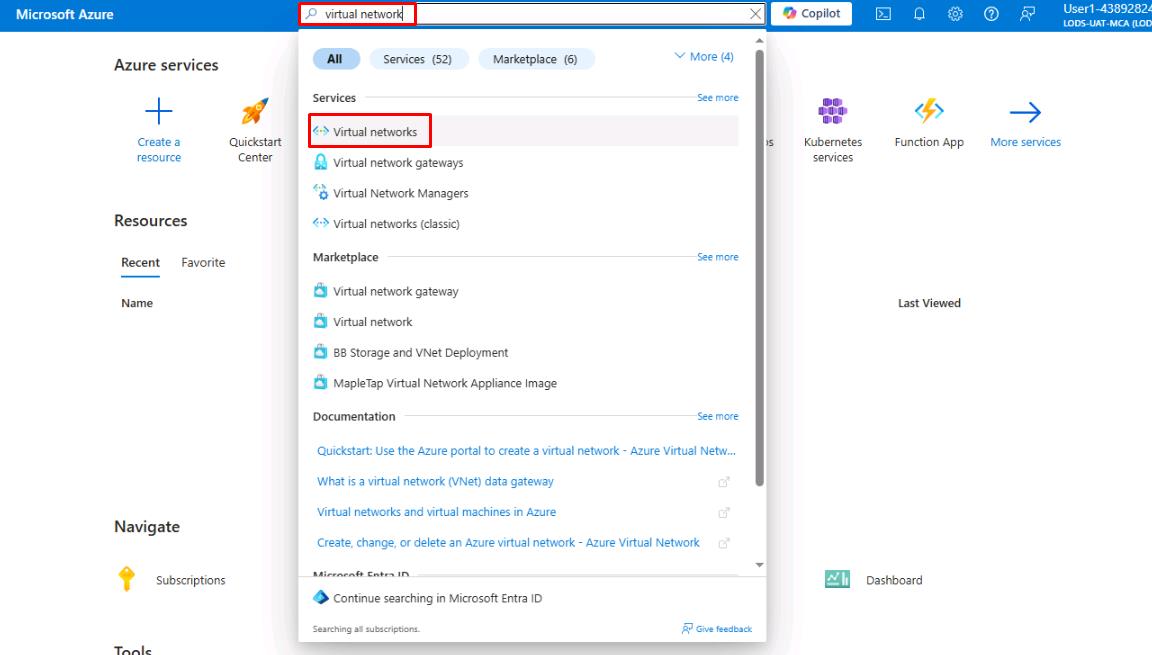Click the Create a resource plus icon
Screen dimensions: 1152x655
coord(159,112)
